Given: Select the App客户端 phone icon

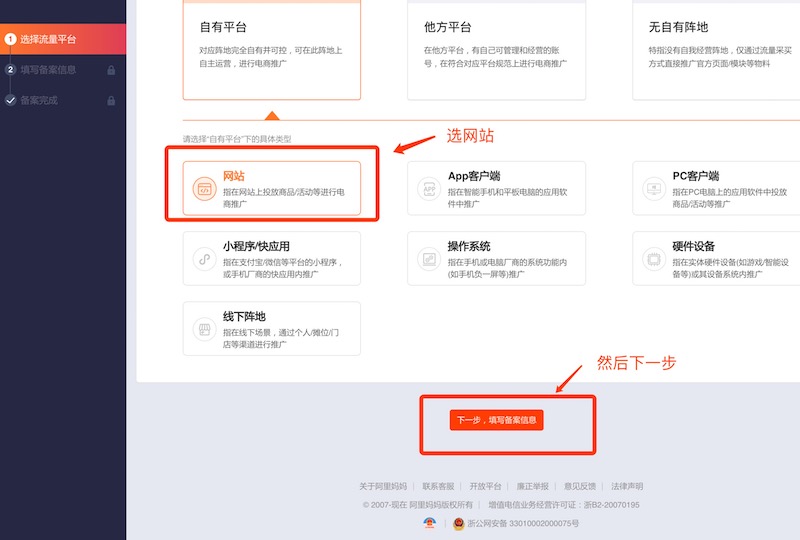Looking at the screenshot, I should coord(429,188).
